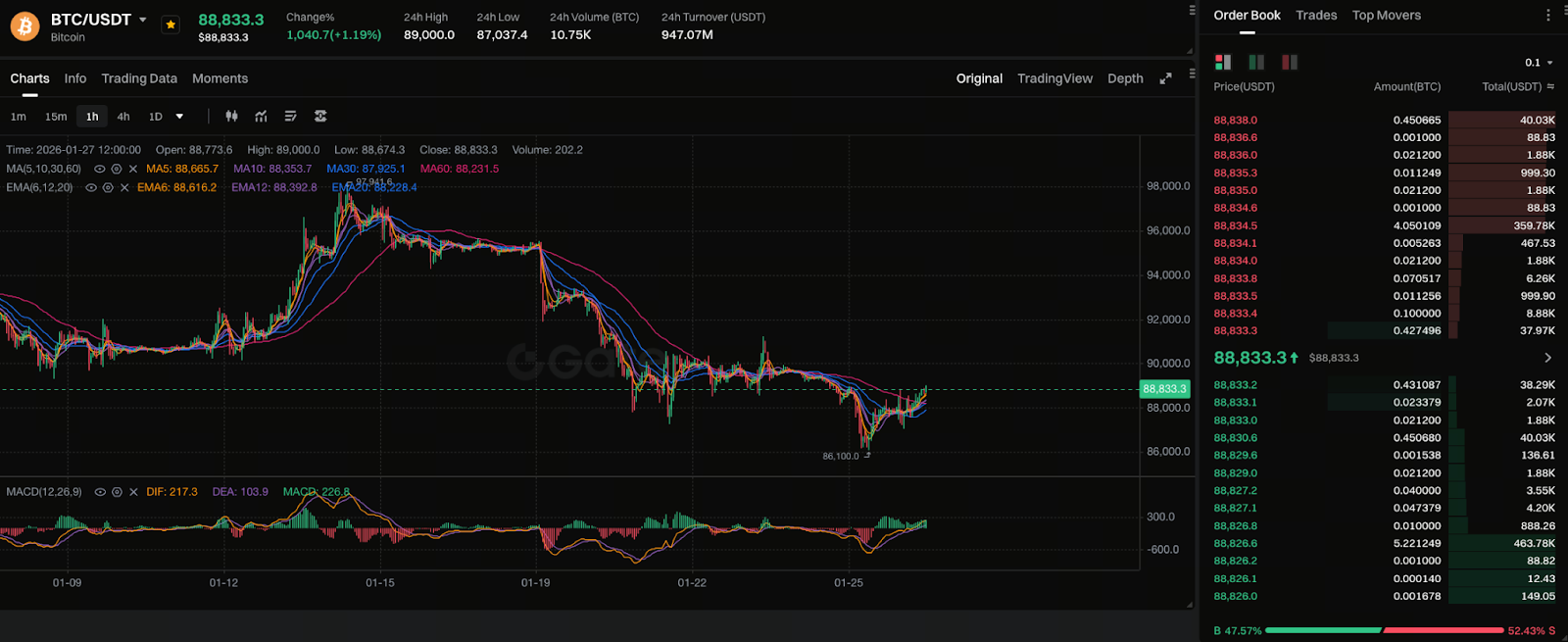Expand last price 88,833.3 chevron

1548,358
